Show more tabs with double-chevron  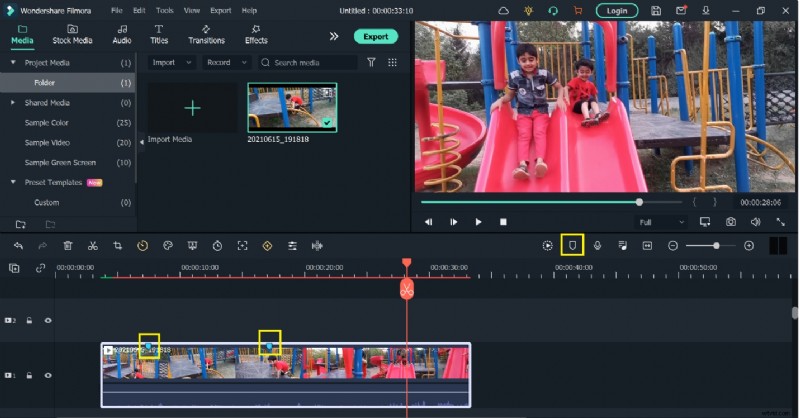point(334,36)
